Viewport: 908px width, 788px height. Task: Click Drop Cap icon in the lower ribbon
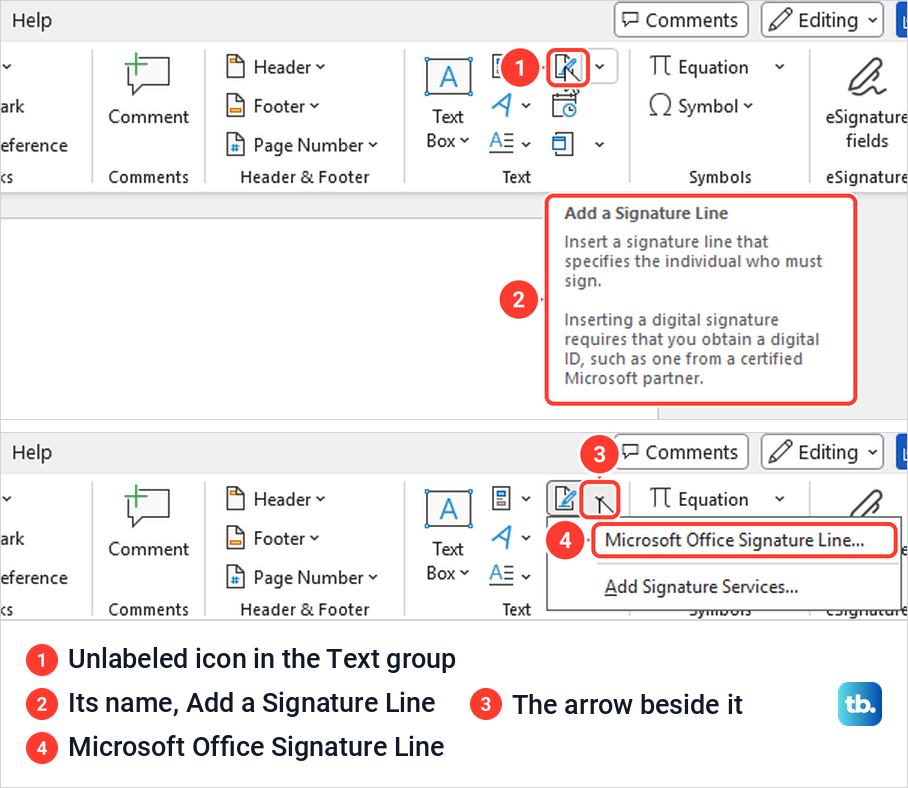501,574
